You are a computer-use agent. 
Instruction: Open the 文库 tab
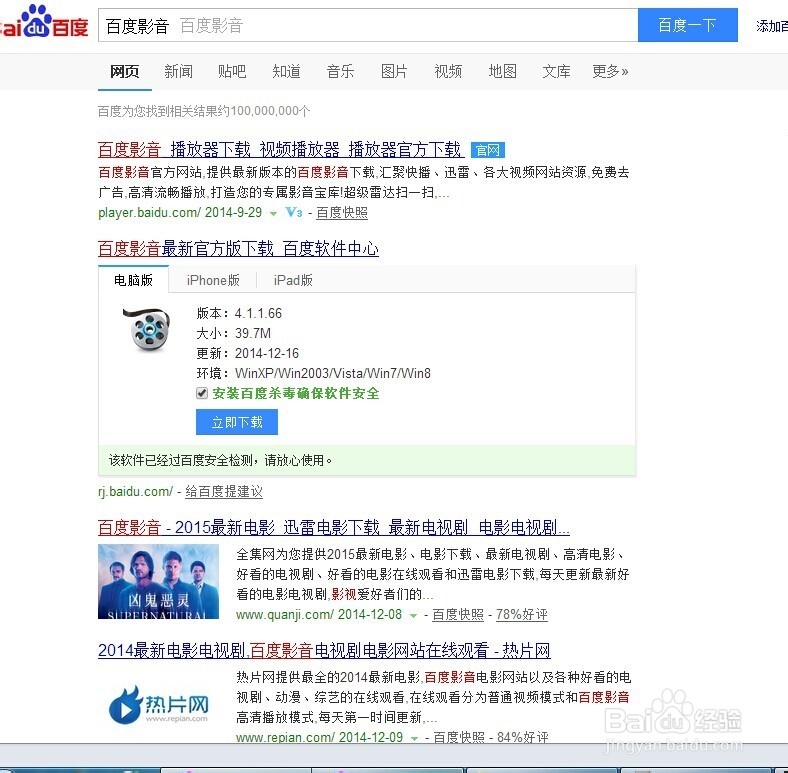556,71
